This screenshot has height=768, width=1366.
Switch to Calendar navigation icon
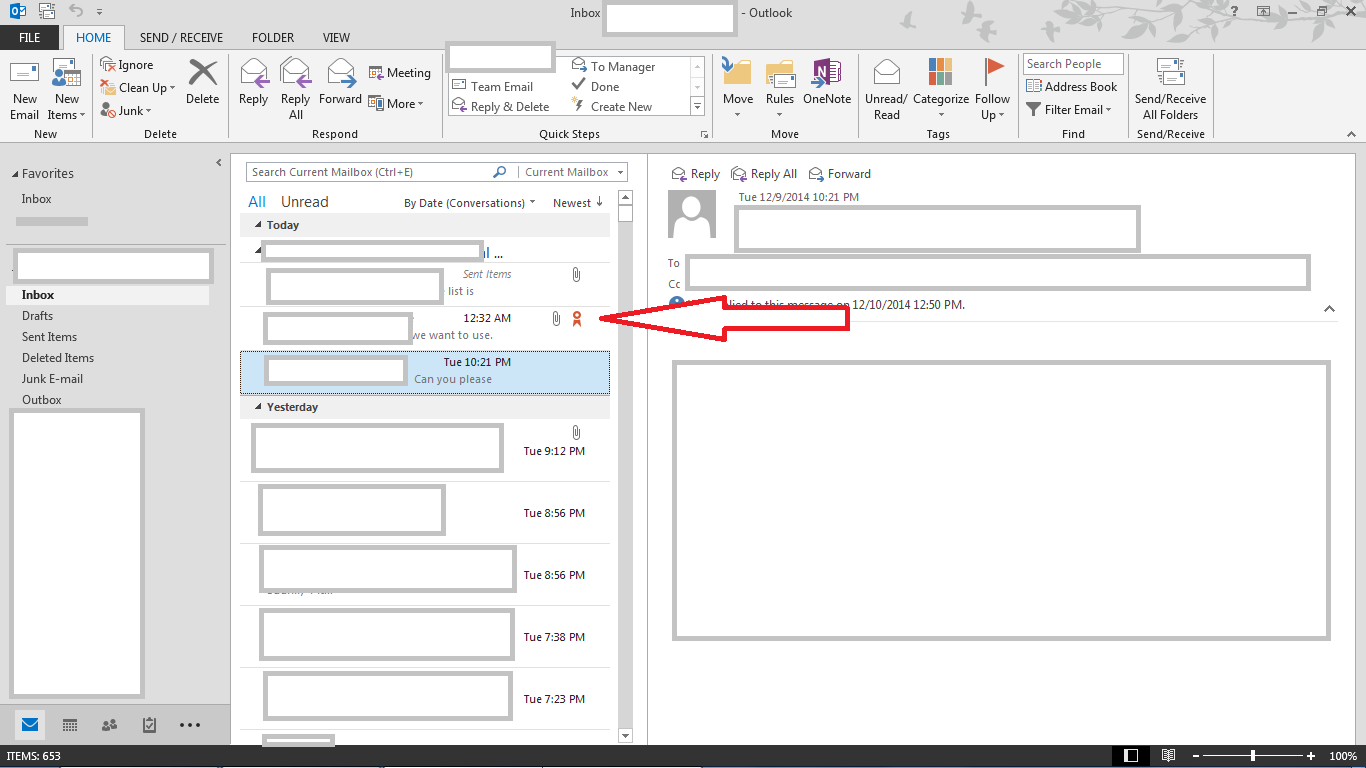[70, 725]
